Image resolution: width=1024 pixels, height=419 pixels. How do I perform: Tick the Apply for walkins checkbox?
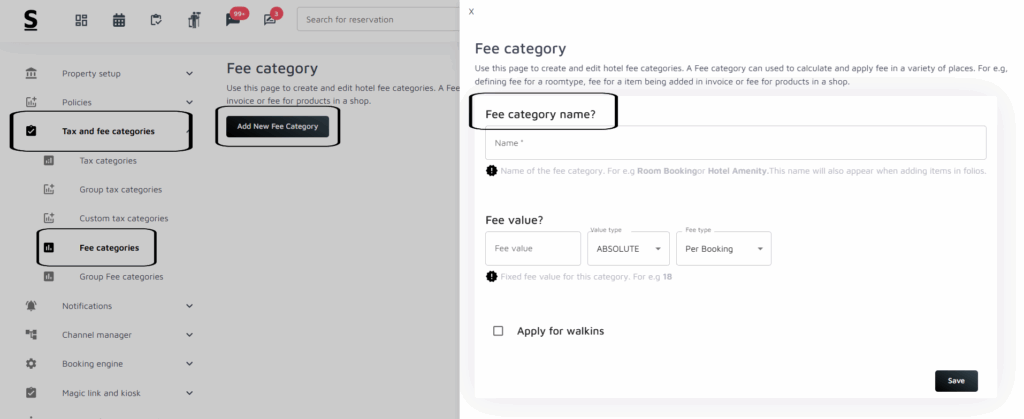point(498,331)
